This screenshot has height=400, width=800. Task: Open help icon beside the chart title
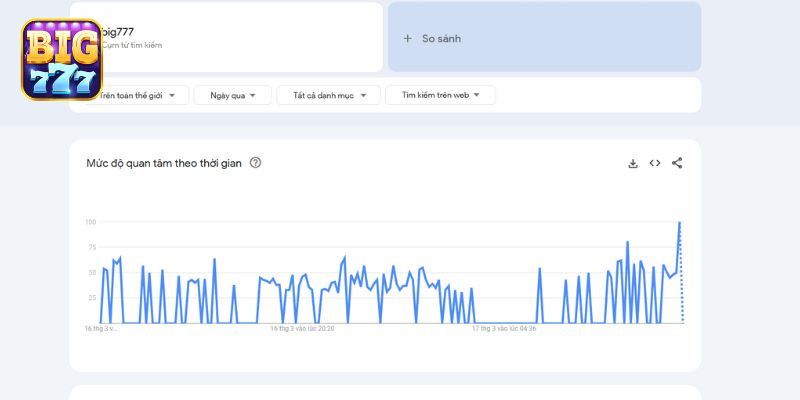pyautogui.click(x=255, y=163)
